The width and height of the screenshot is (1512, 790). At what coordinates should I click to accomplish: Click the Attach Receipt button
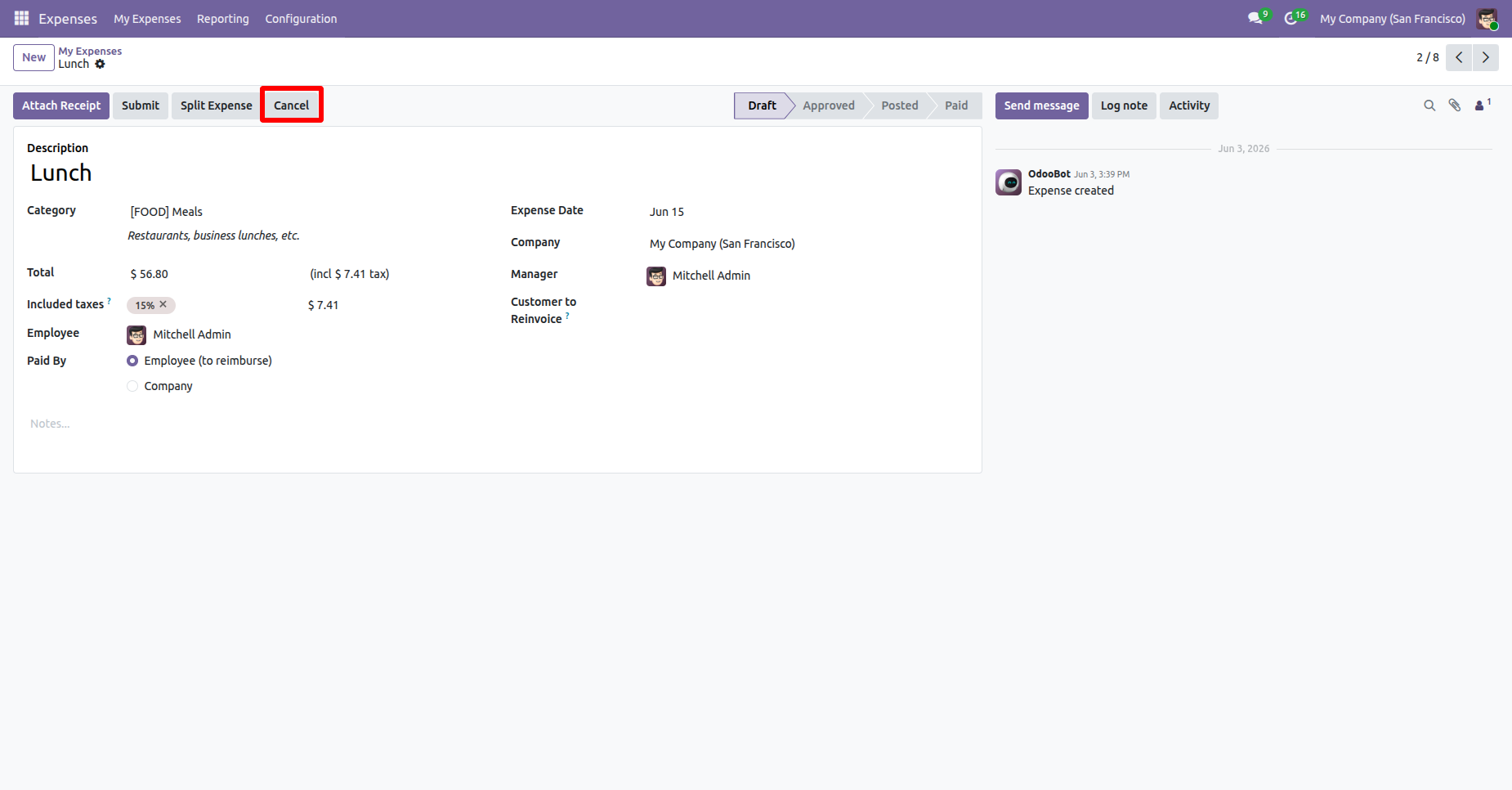(x=61, y=105)
